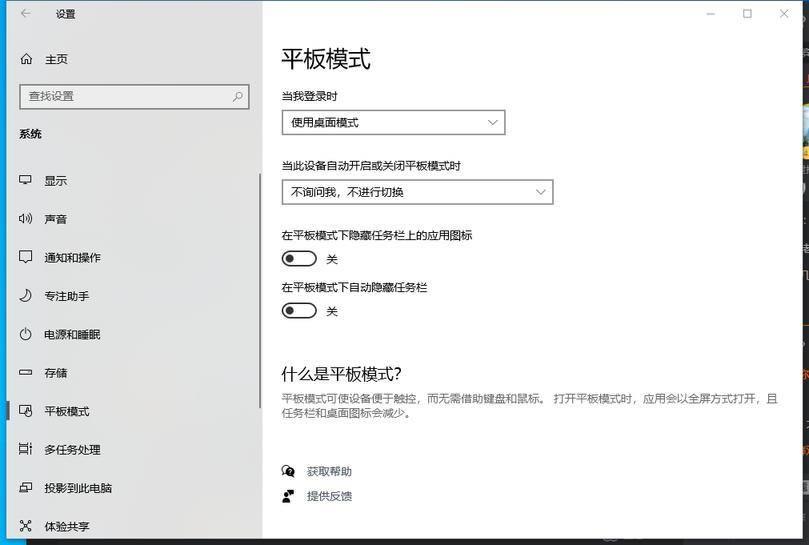
Task: Click the display (显示) monitor icon
Action: pyautogui.click(x=25, y=180)
